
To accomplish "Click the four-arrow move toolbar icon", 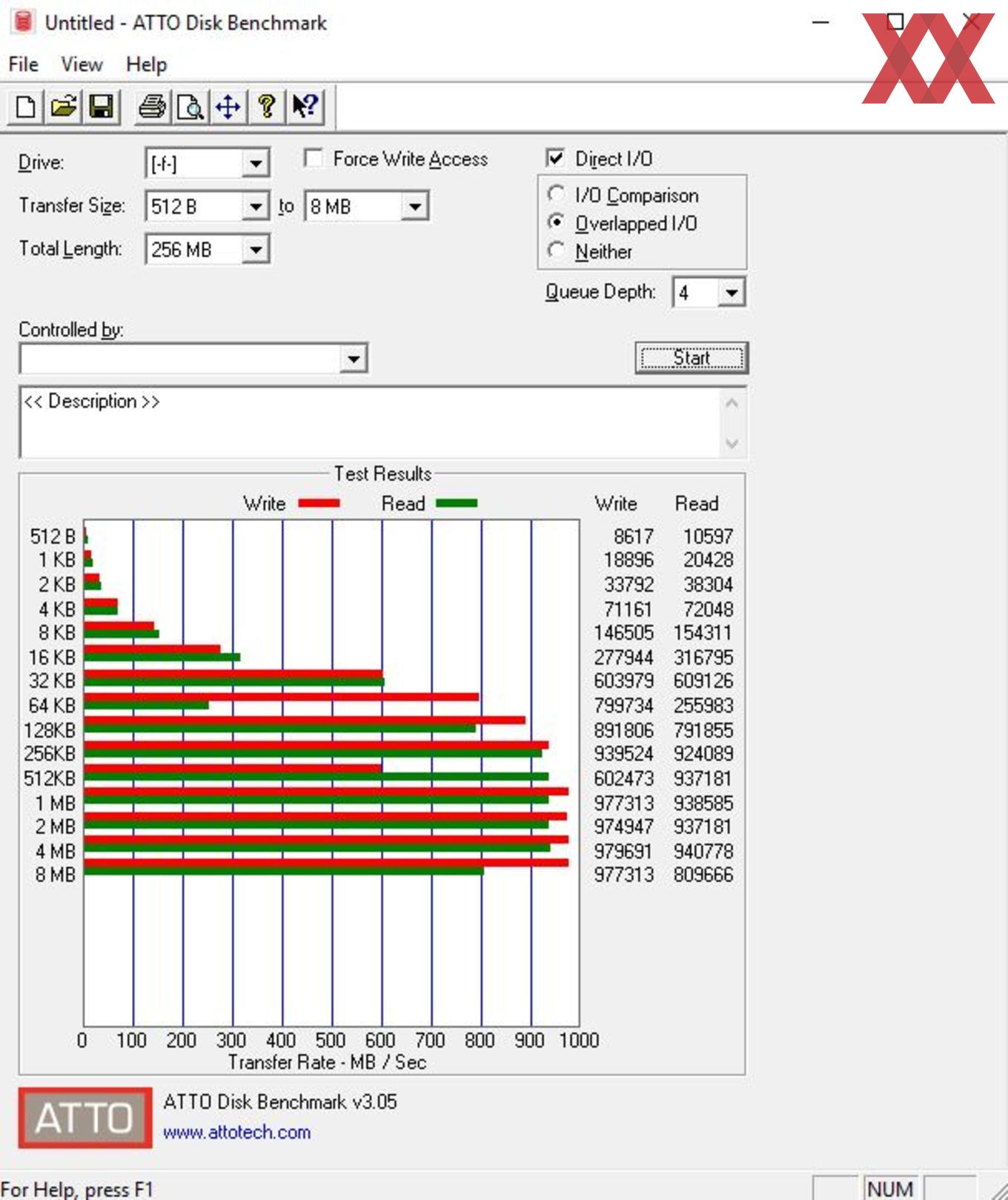I will (228, 107).
